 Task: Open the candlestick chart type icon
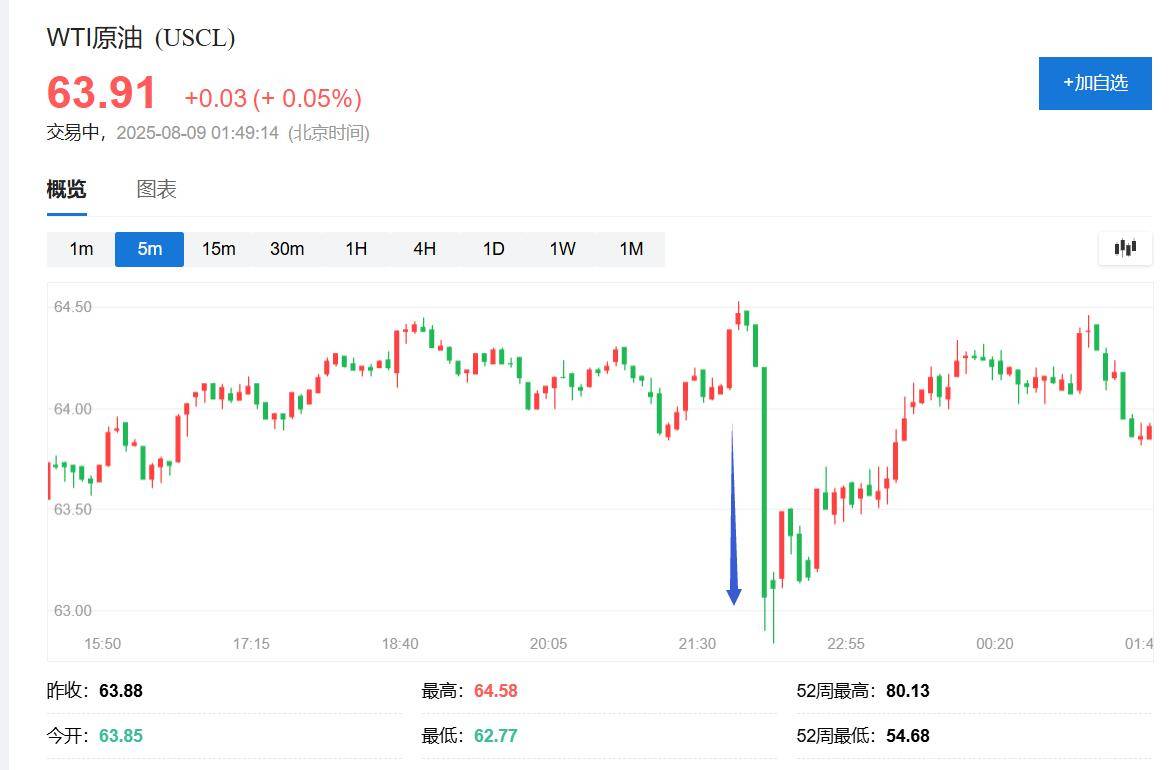1125,248
